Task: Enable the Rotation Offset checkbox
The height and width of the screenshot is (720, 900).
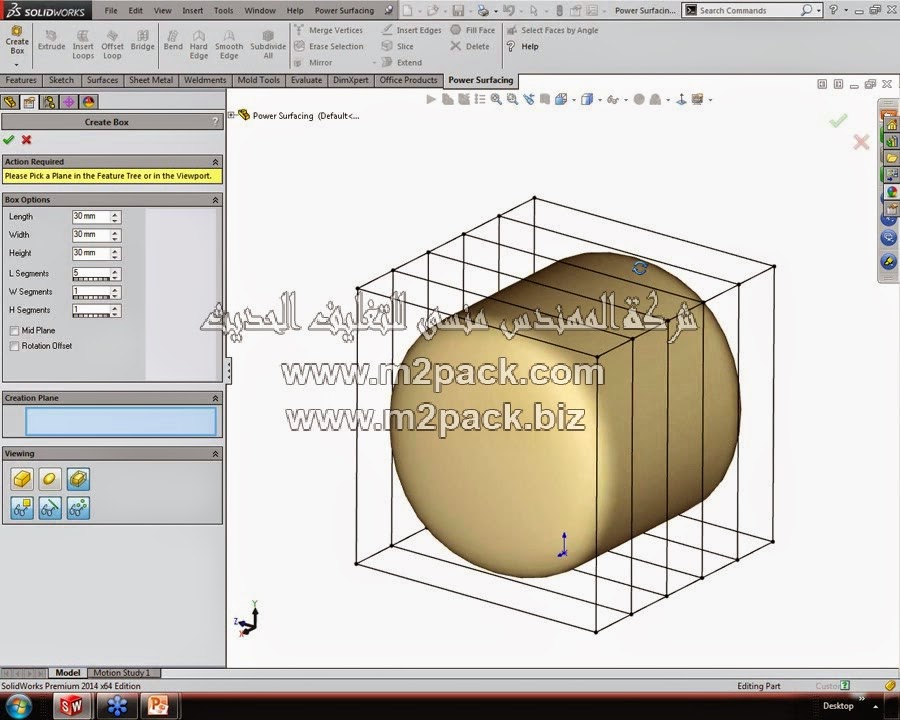Action: click(14, 346)
